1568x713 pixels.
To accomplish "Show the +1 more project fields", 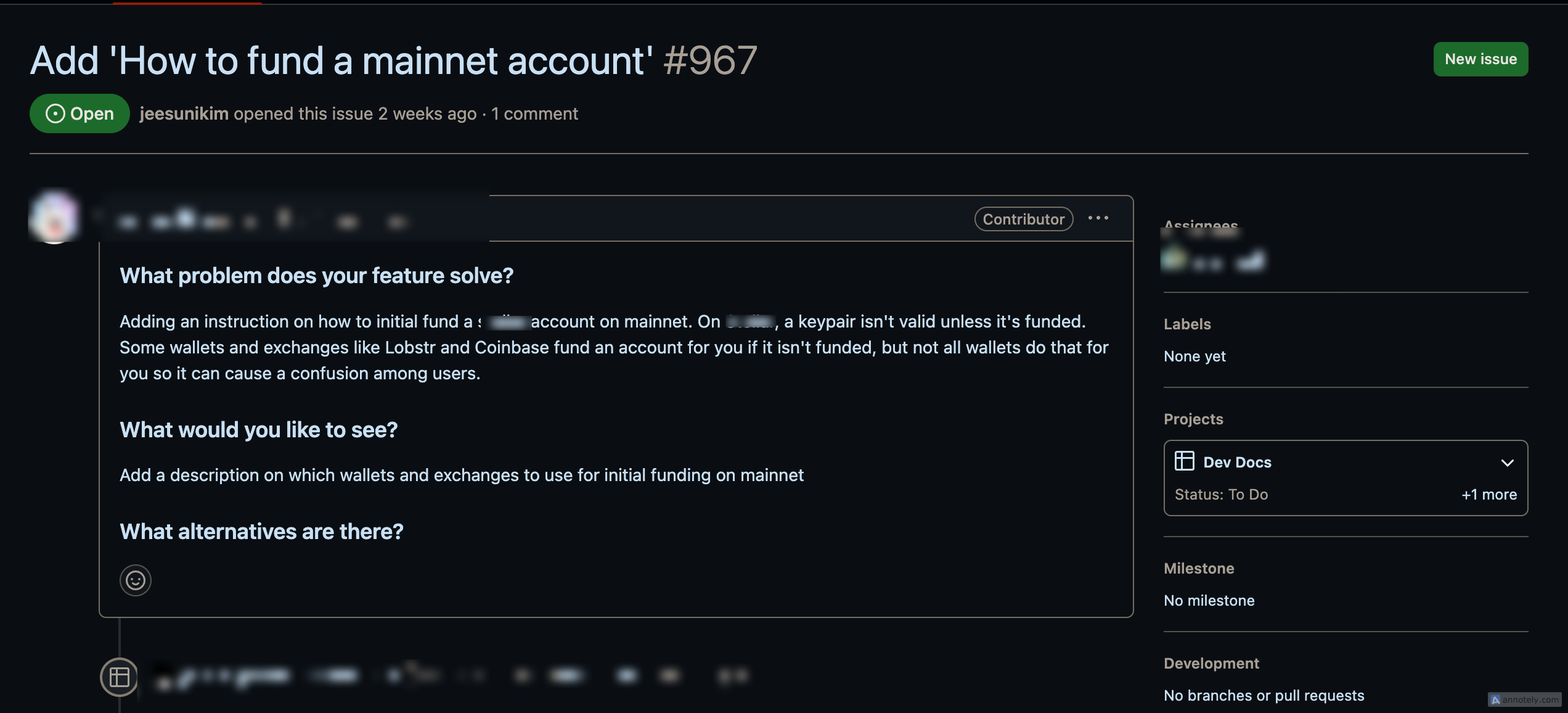I will pyautogui.click(x=1489, y=495).
